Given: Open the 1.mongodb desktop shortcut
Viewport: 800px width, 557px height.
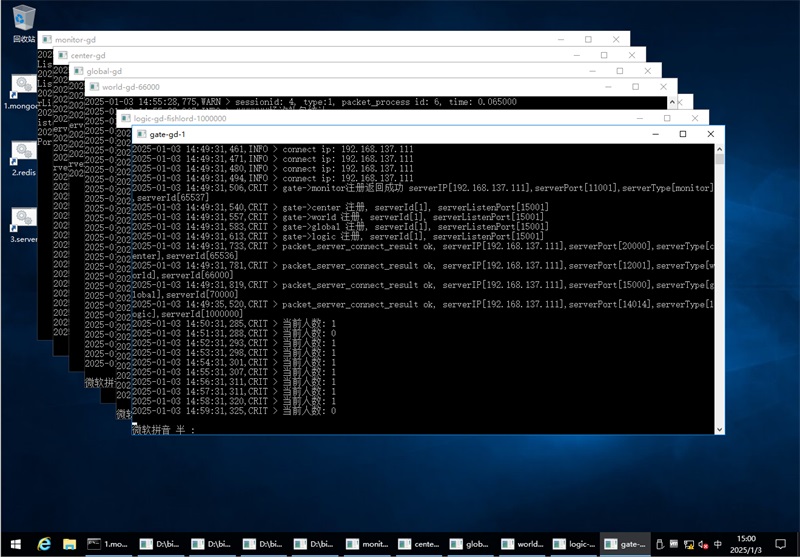Looking at the screenshot, I should click(24, 88).
